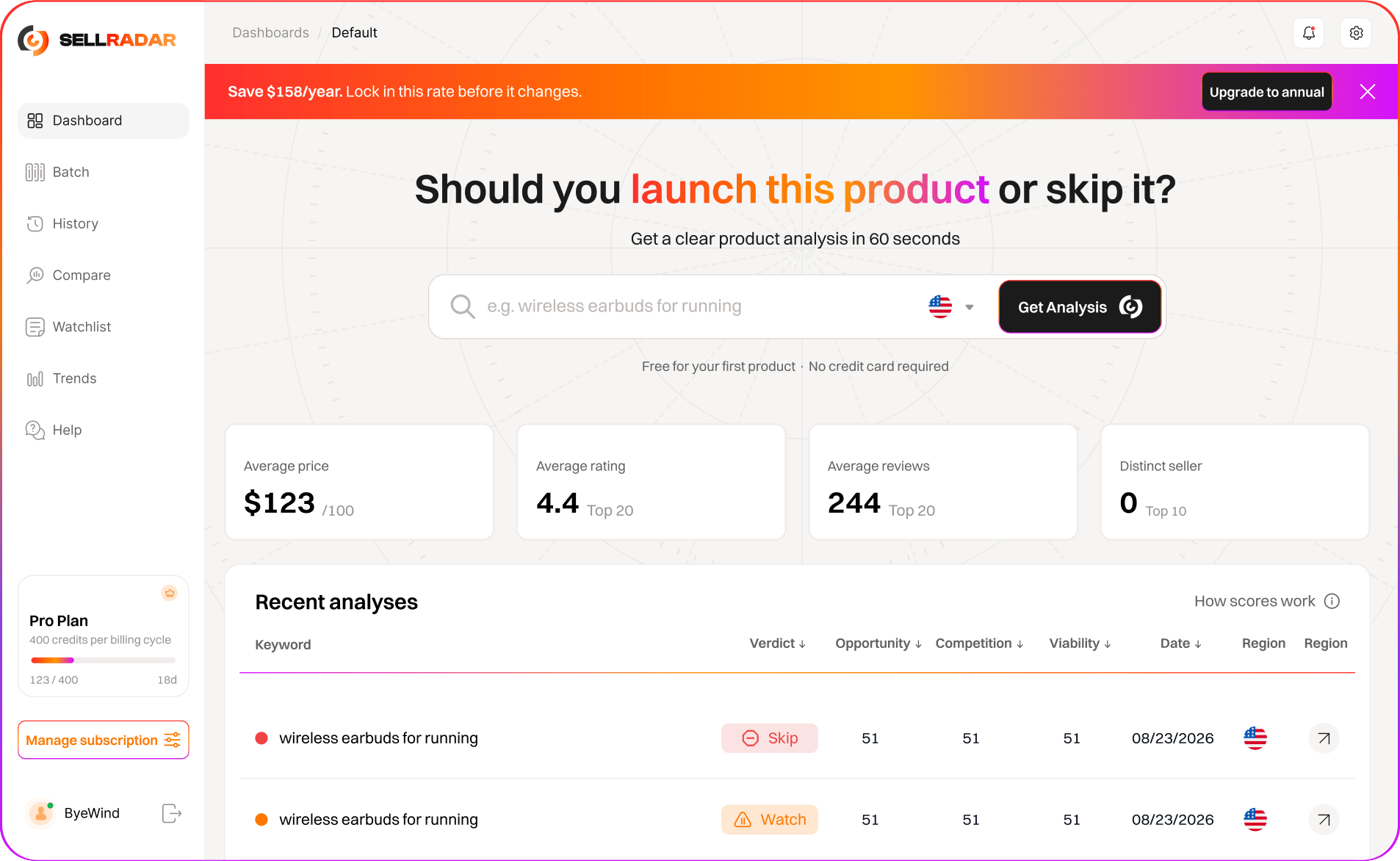Viewport: 1400px width, 861px height.
Task: Click the Average reviews card
Action: pyautogui.click(x=943, y=482)
